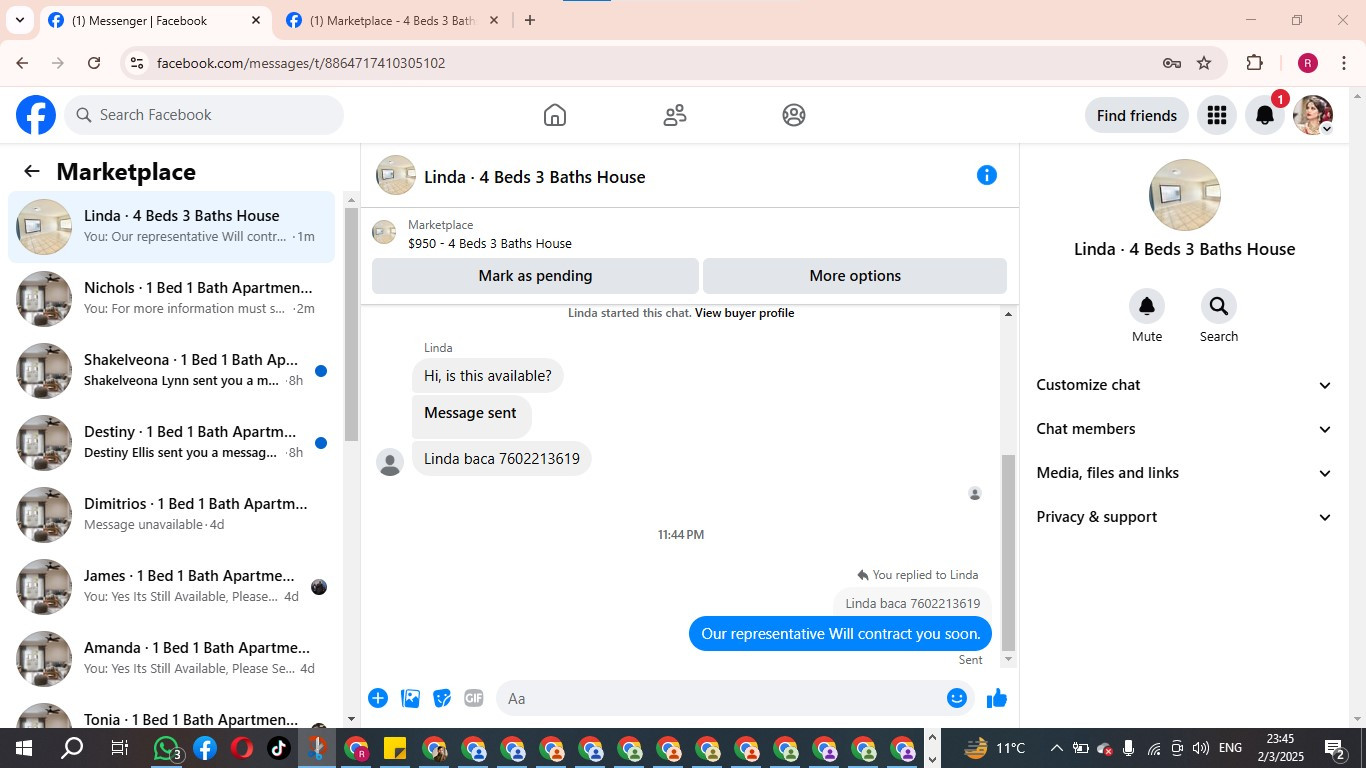The image size is (1366, 768).
Task: Open the Windows notification center
Action: (1335, 748)
